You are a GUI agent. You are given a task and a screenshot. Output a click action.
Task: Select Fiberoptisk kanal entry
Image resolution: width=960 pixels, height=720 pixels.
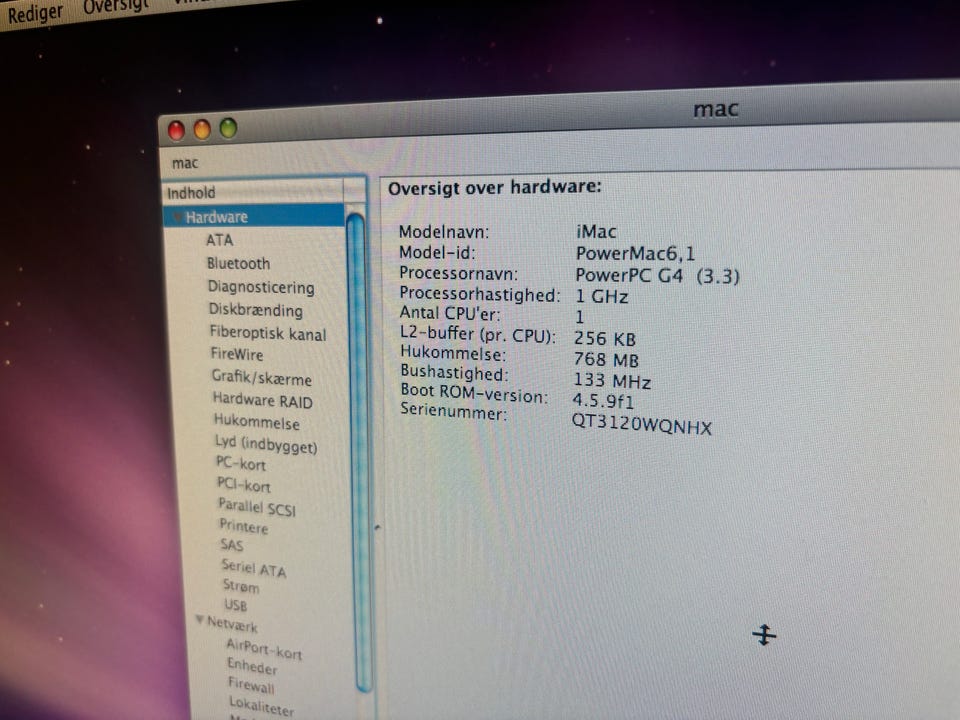268,334
